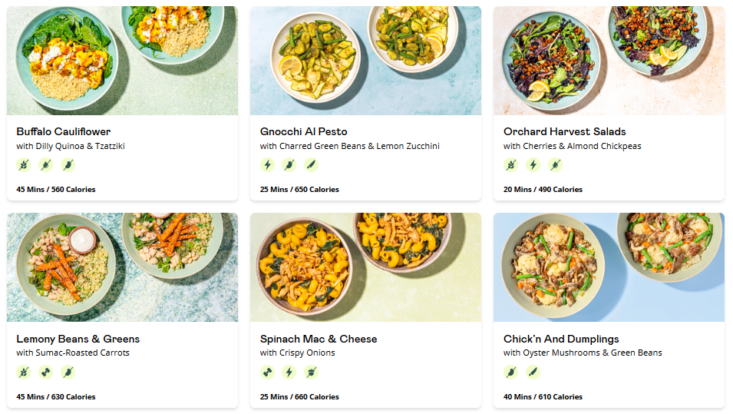Click the Buffalo Cauliflower bowl photo
Image resolution: width=733 pixels, height=414 pixels.
click(x=122, y=60)
